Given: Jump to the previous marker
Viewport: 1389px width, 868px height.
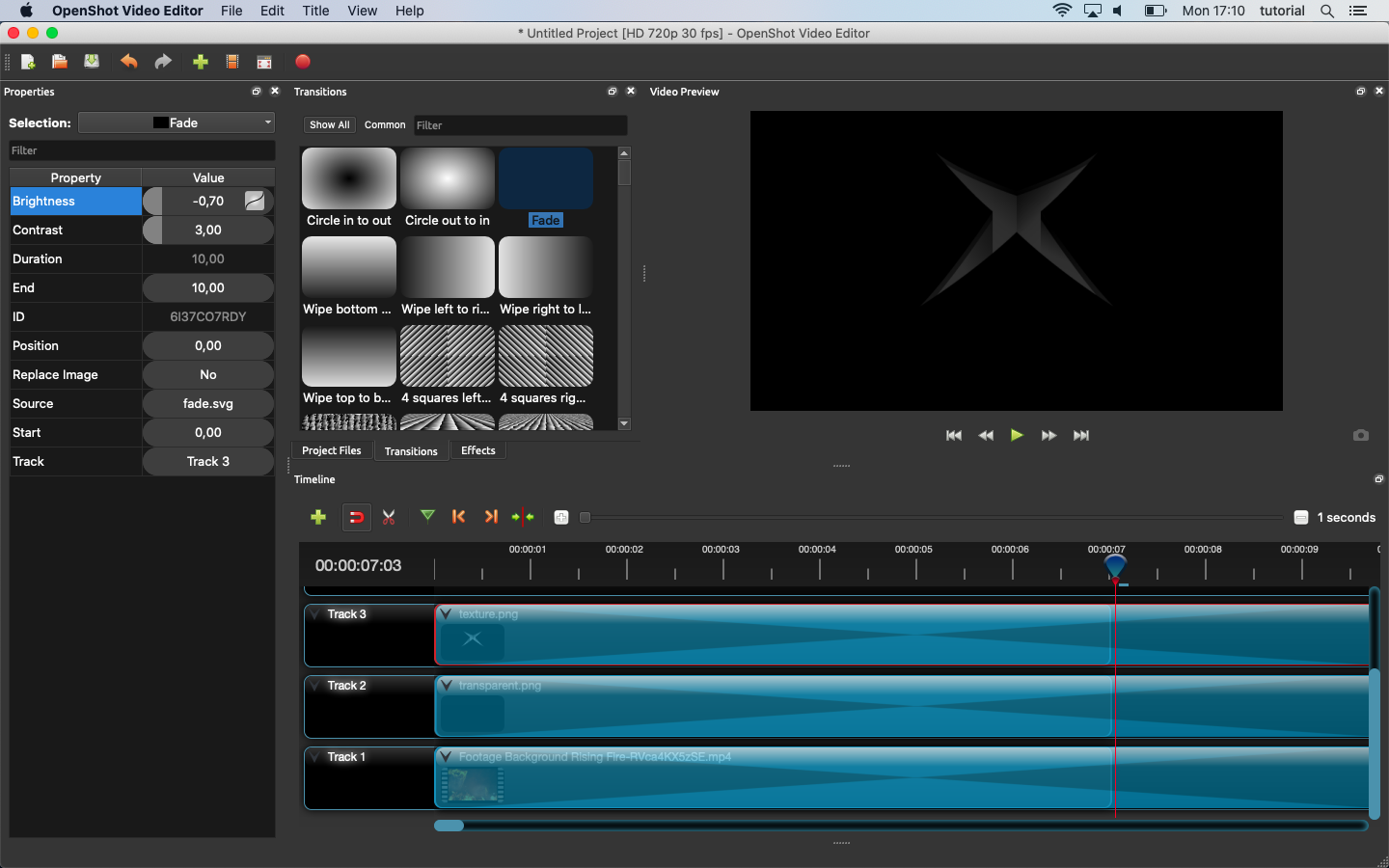Looking at the screenshot, I should (459, 517).
